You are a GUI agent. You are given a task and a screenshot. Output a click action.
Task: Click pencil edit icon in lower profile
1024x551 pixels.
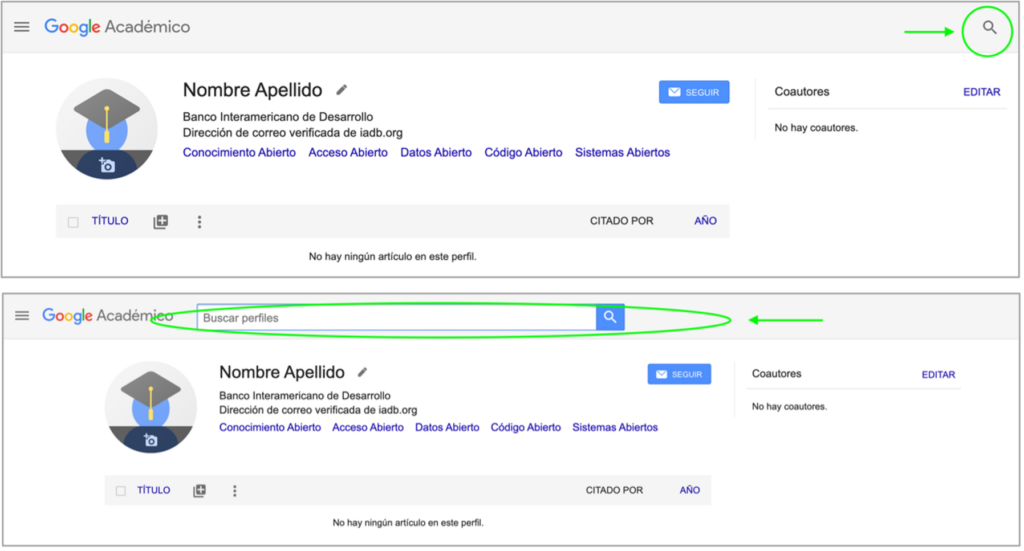[362, 372]
